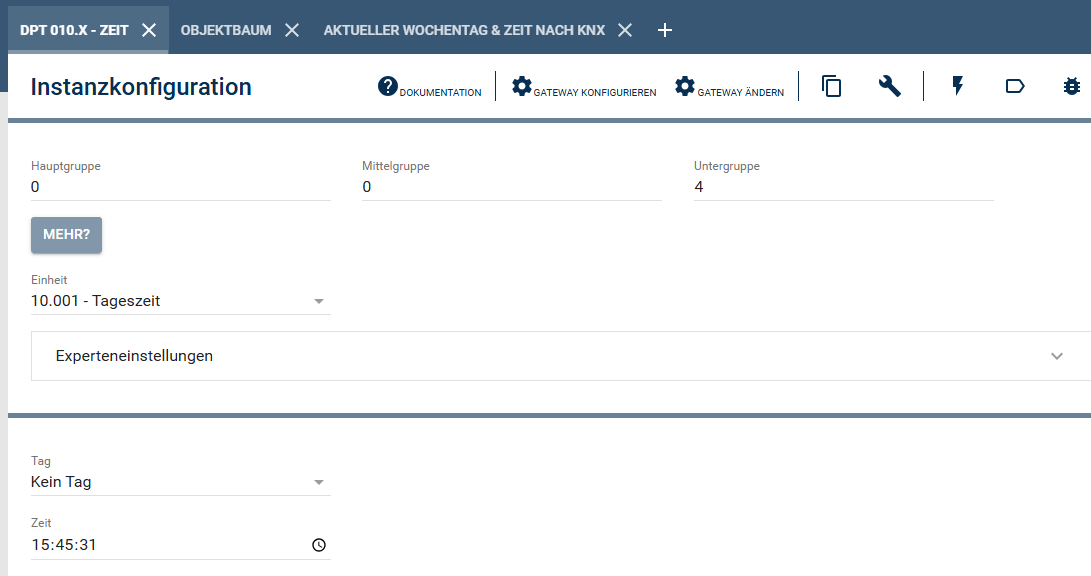Add a new tab with plus button
1091x576 pixels.
(x=665, y=30)
